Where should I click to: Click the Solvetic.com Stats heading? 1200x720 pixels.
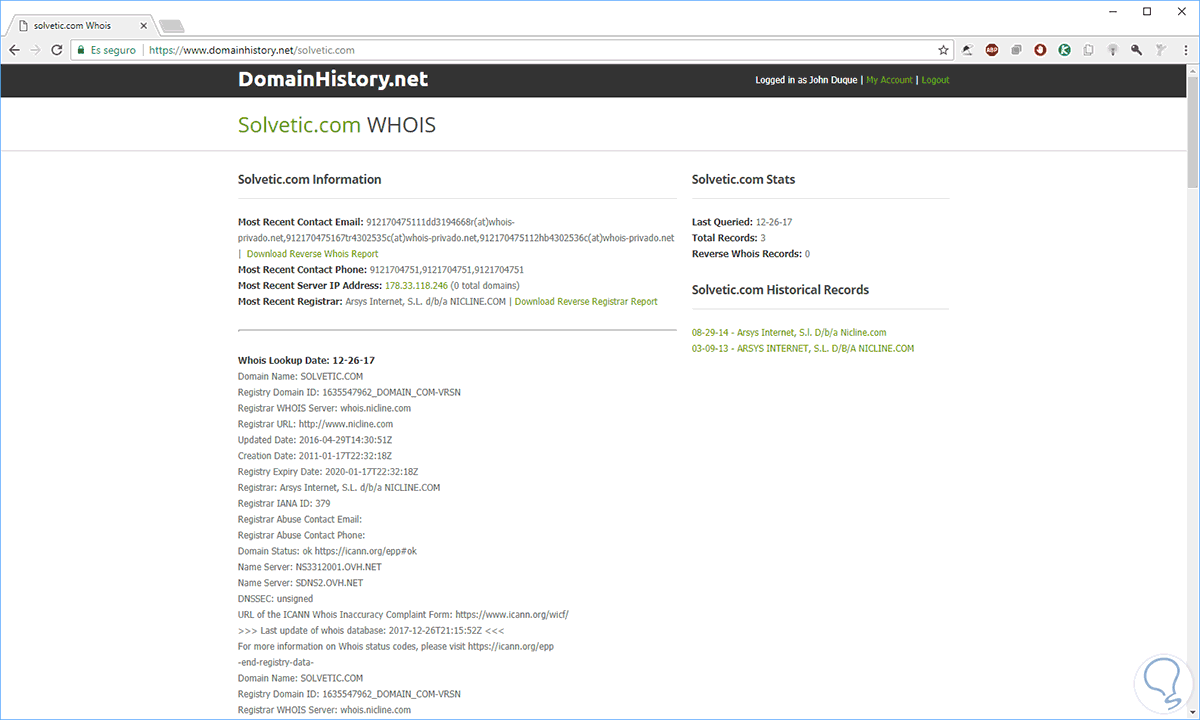744,180
